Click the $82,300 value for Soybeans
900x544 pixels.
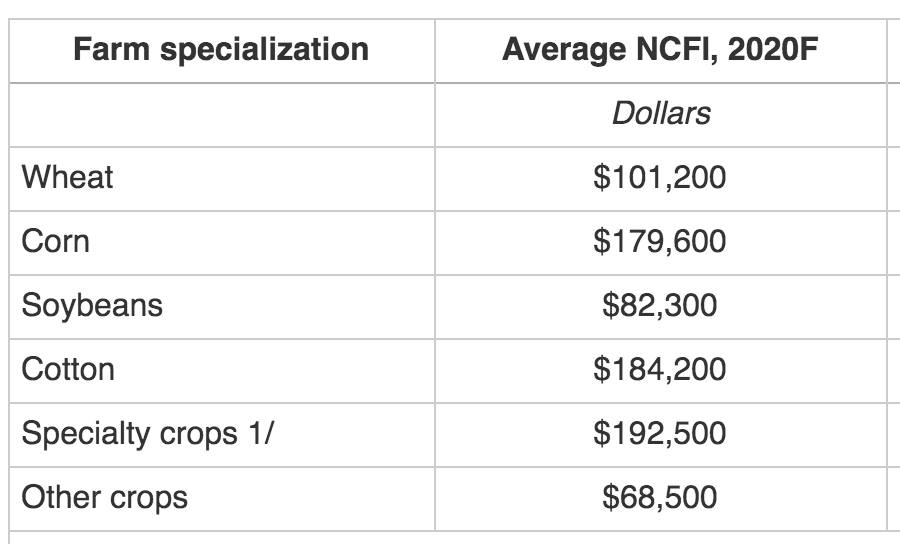(660, 306)
